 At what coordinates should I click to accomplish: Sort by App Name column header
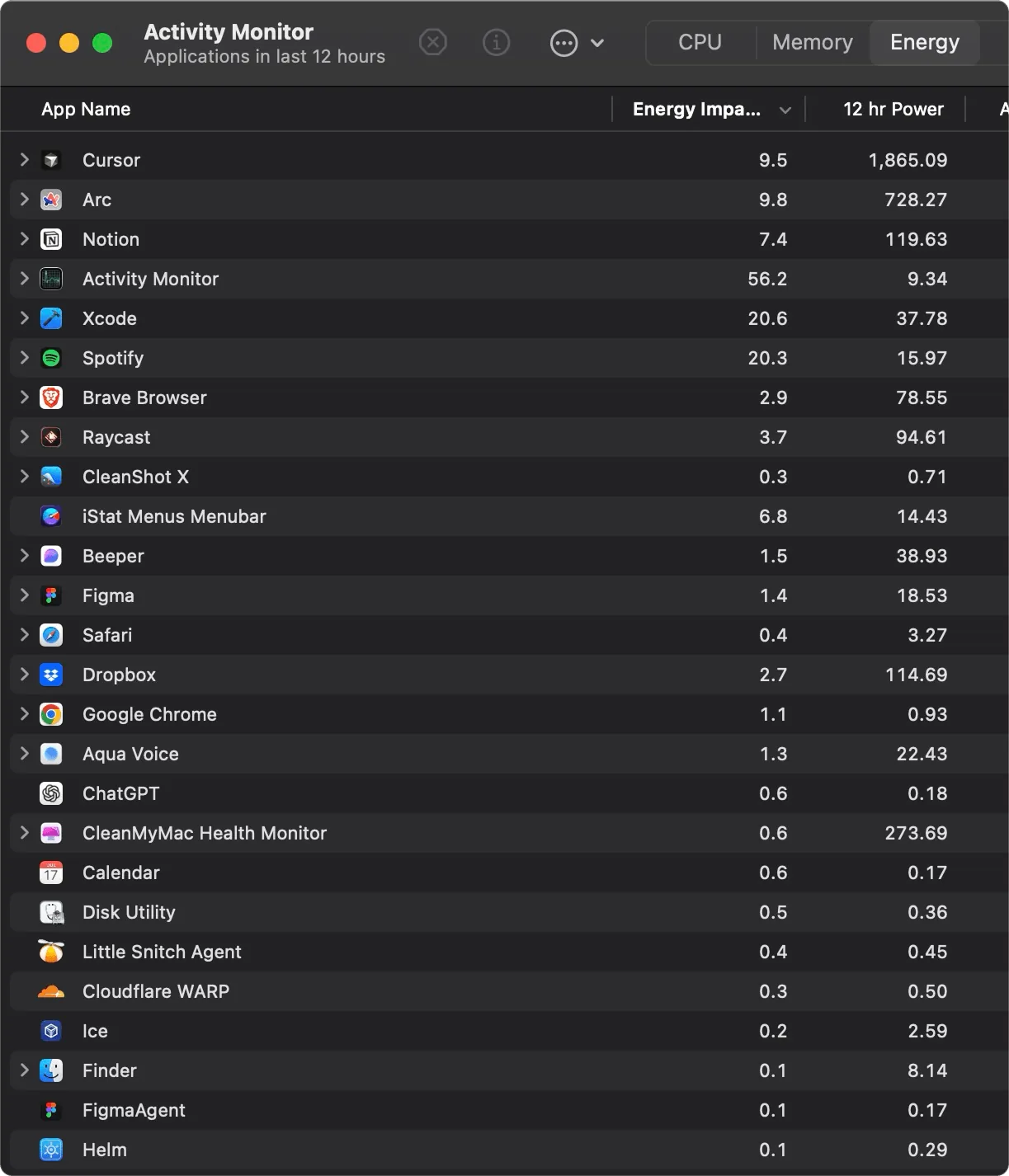point(86,109)
